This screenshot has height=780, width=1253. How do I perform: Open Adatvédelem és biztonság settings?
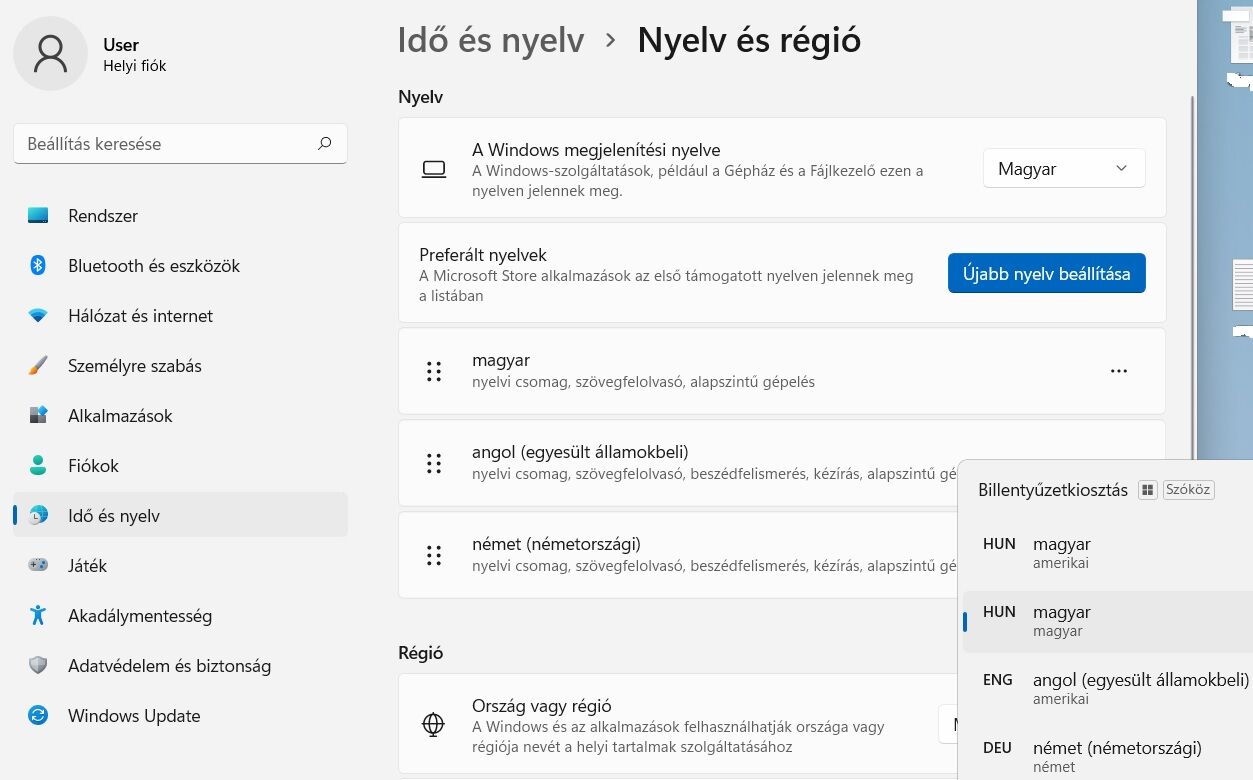pyautogui.click(x=169, y=666)
